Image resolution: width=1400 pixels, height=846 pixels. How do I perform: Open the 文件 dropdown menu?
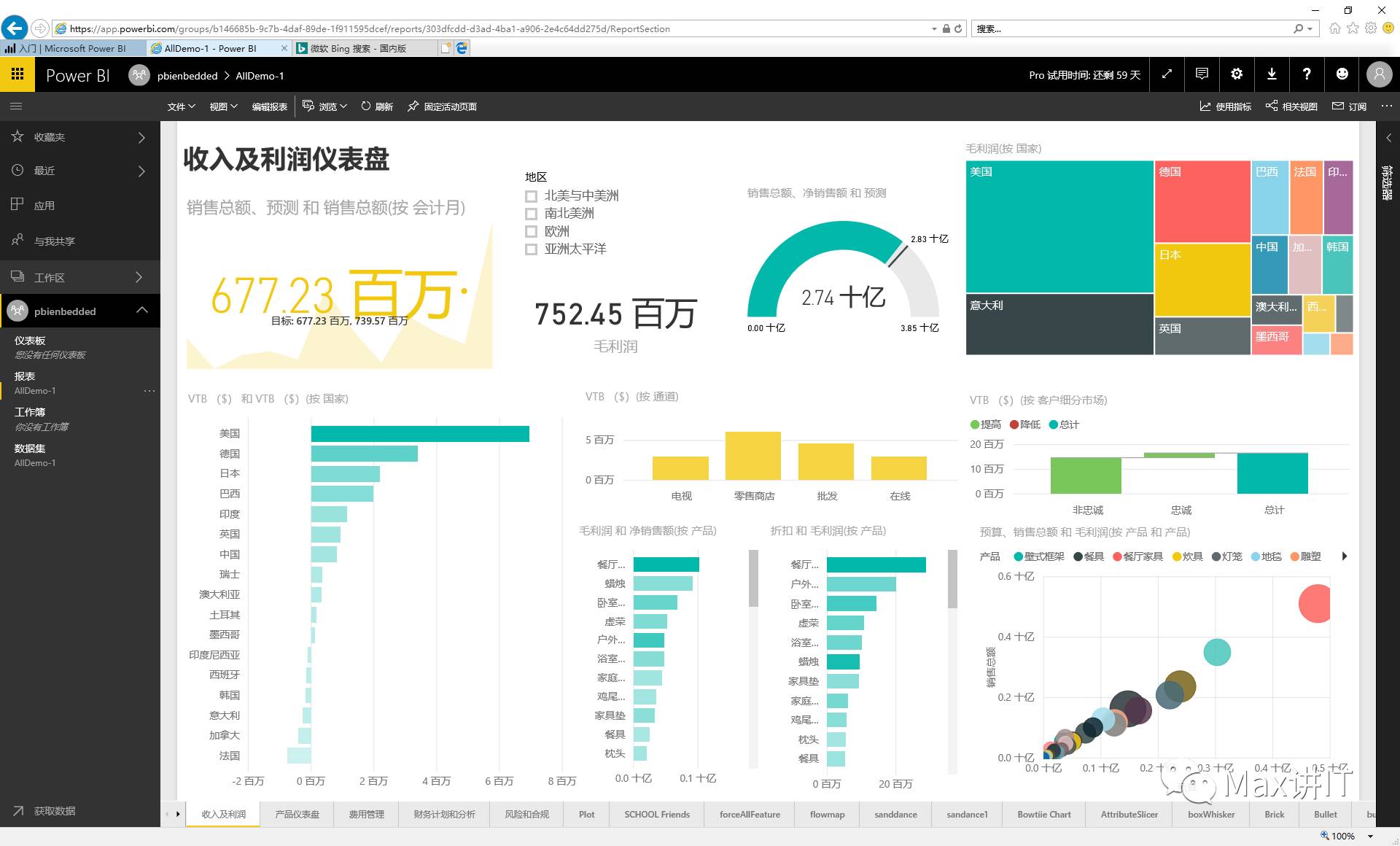pyautogui.click(x=181, y=106)
